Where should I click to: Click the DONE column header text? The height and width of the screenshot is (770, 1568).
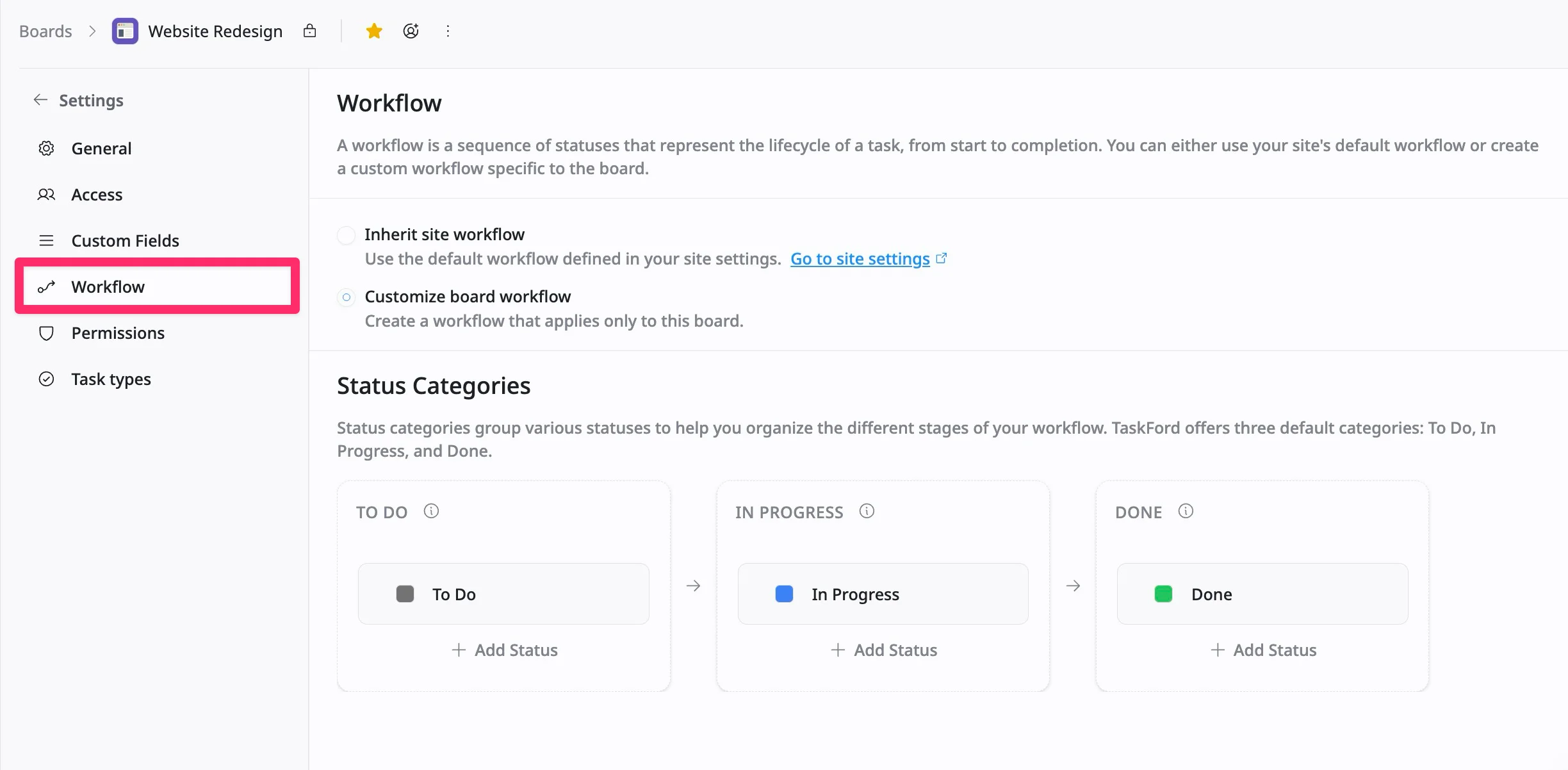1138,512
